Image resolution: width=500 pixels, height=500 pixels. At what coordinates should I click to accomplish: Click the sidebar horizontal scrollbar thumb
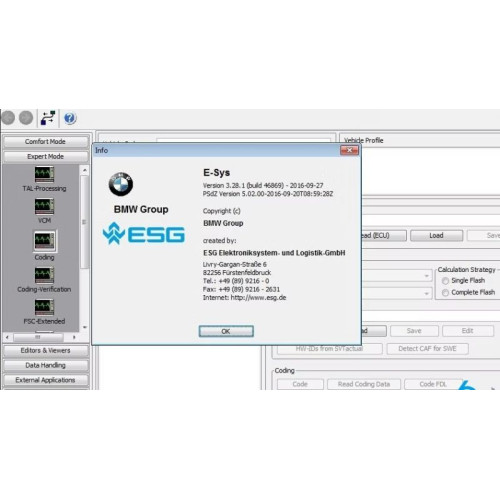click(x=38, y=337)
